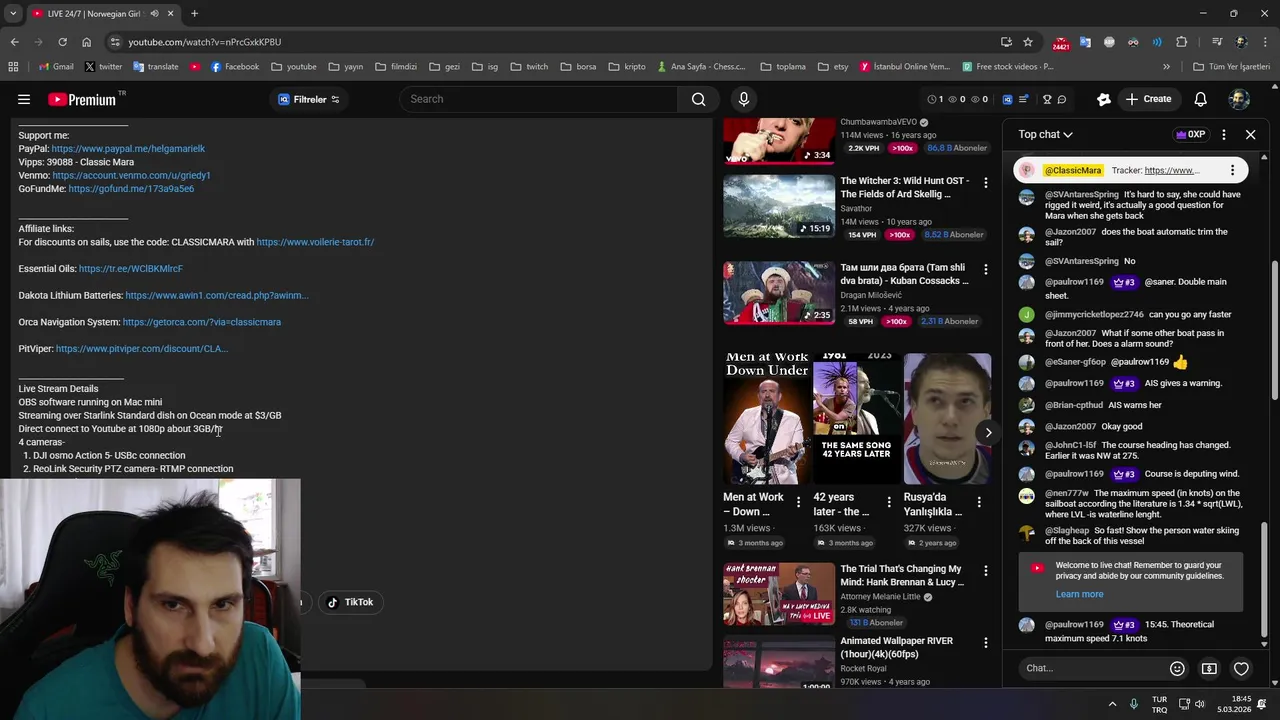Toggle the Filtreler filter button
The image size is (1280, 720).
point(309,99)
